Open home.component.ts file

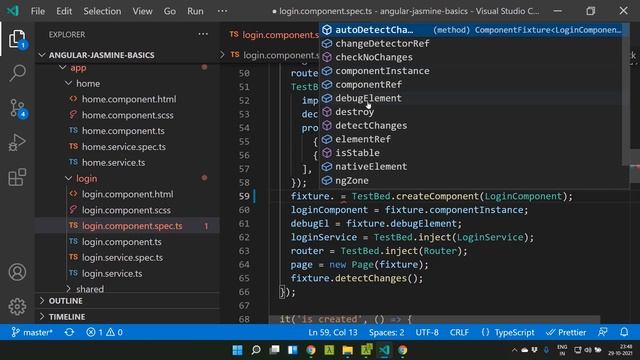123,131
